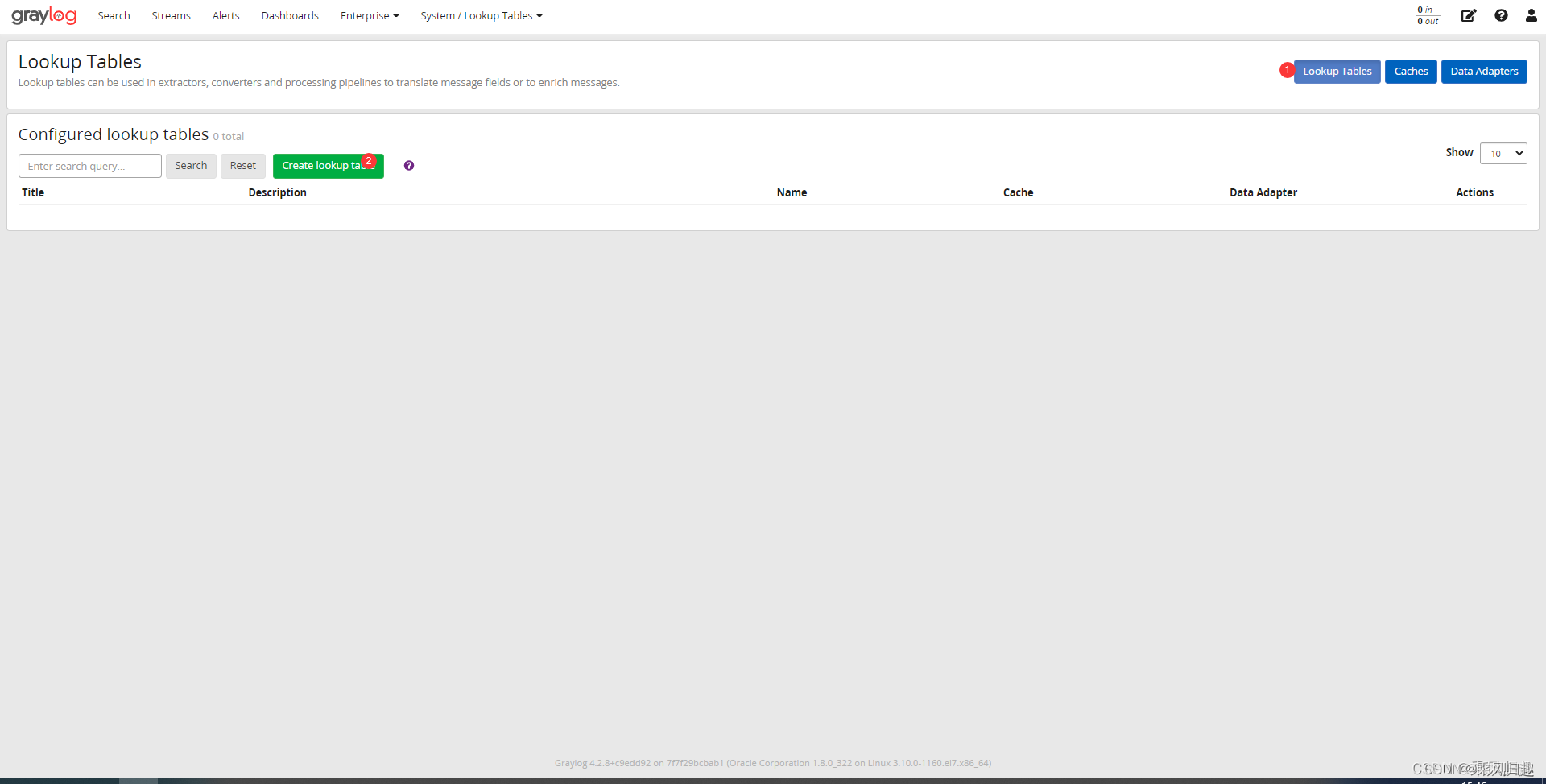The width and height of the screenshot is (1546, 784).
Task: Click inside the search query field
Action: tap(89, 165)
